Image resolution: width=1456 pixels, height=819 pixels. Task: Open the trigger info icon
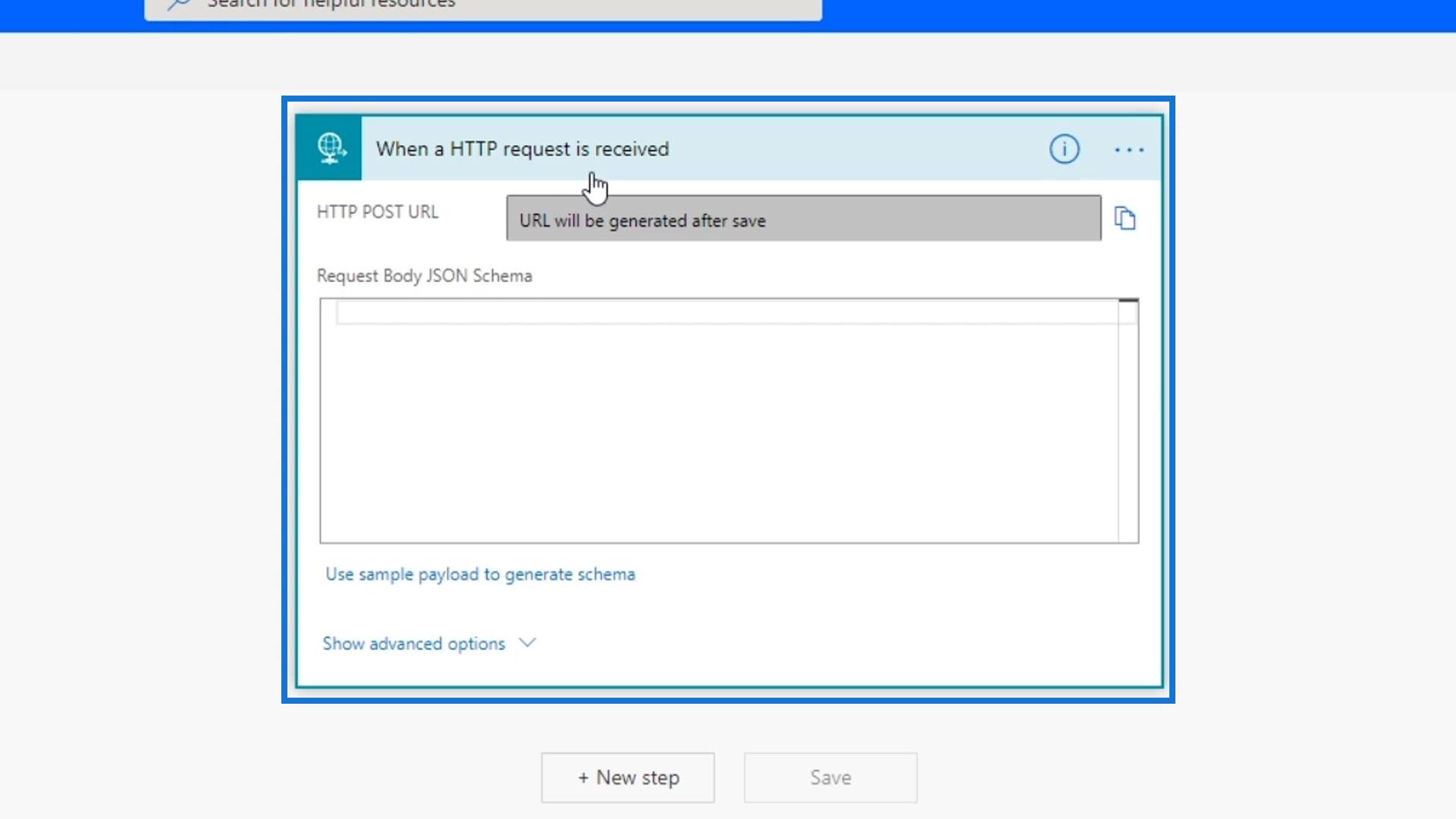pos(1064,149)
